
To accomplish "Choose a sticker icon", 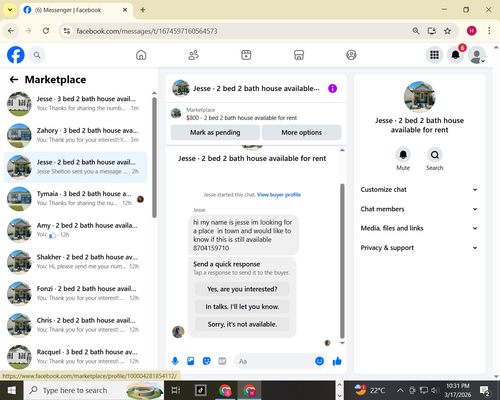I will [x=207, y=361].
